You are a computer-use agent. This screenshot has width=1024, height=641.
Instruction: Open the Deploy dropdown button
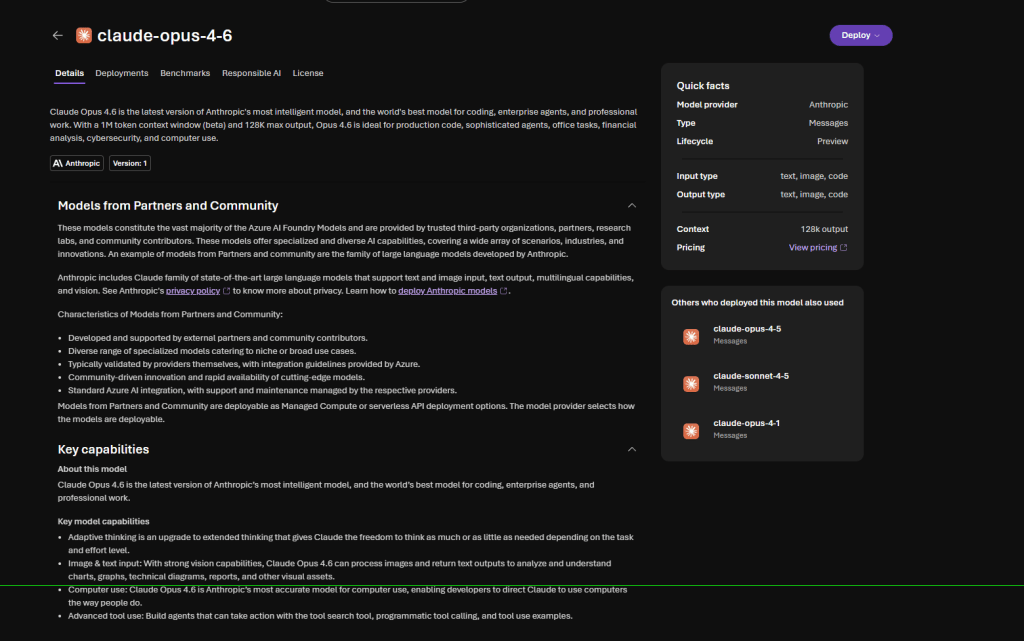(x=860, y=35)
